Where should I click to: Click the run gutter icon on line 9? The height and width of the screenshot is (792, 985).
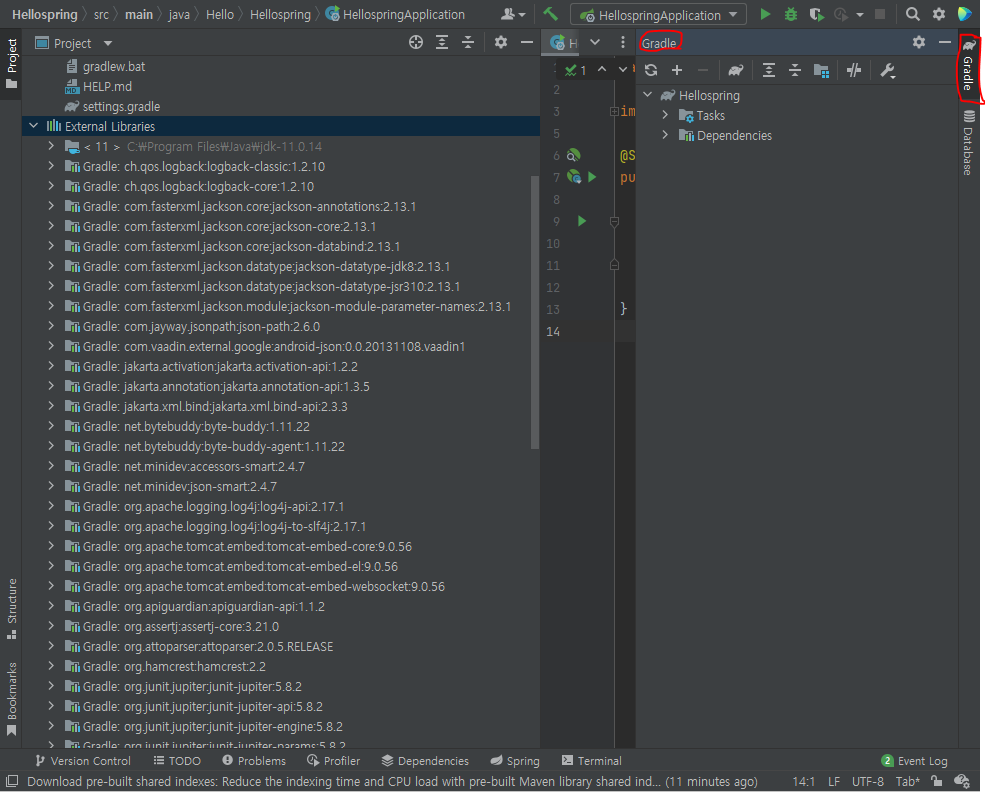click(x=582, y=221)
